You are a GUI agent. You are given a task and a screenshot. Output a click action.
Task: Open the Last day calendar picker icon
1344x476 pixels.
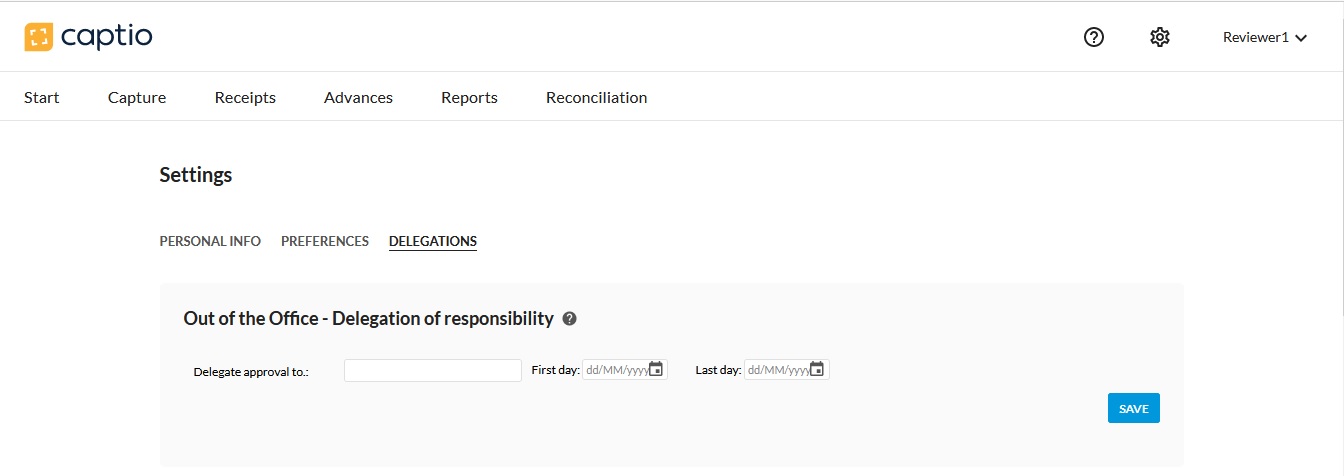(x=817, y=369)
